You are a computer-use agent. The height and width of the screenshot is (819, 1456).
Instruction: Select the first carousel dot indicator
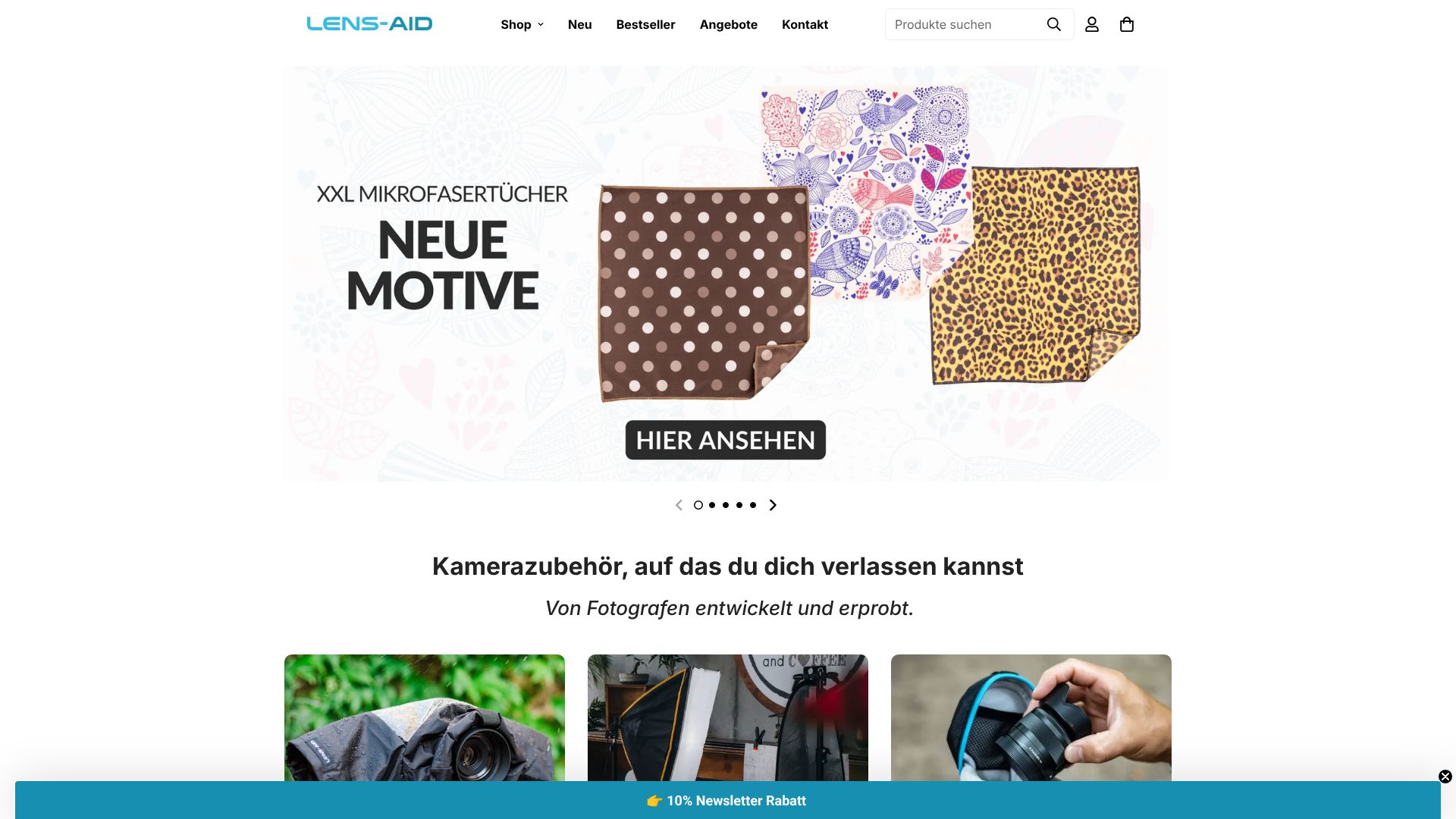(x=698, y=505)
